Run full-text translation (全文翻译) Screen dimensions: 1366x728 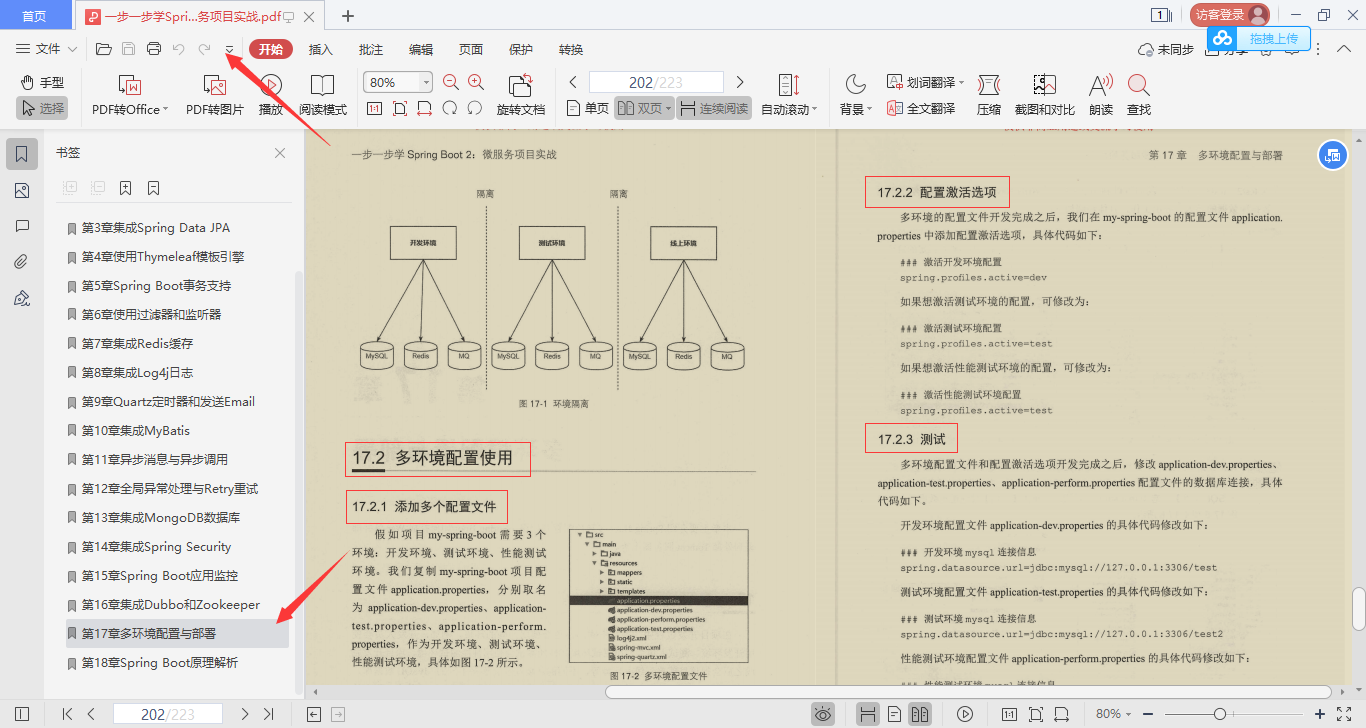[x=921, y=108]
